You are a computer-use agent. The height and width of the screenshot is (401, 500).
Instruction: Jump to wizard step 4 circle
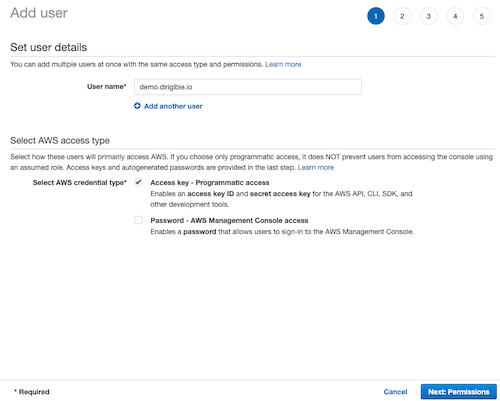(x=455, y=16)
